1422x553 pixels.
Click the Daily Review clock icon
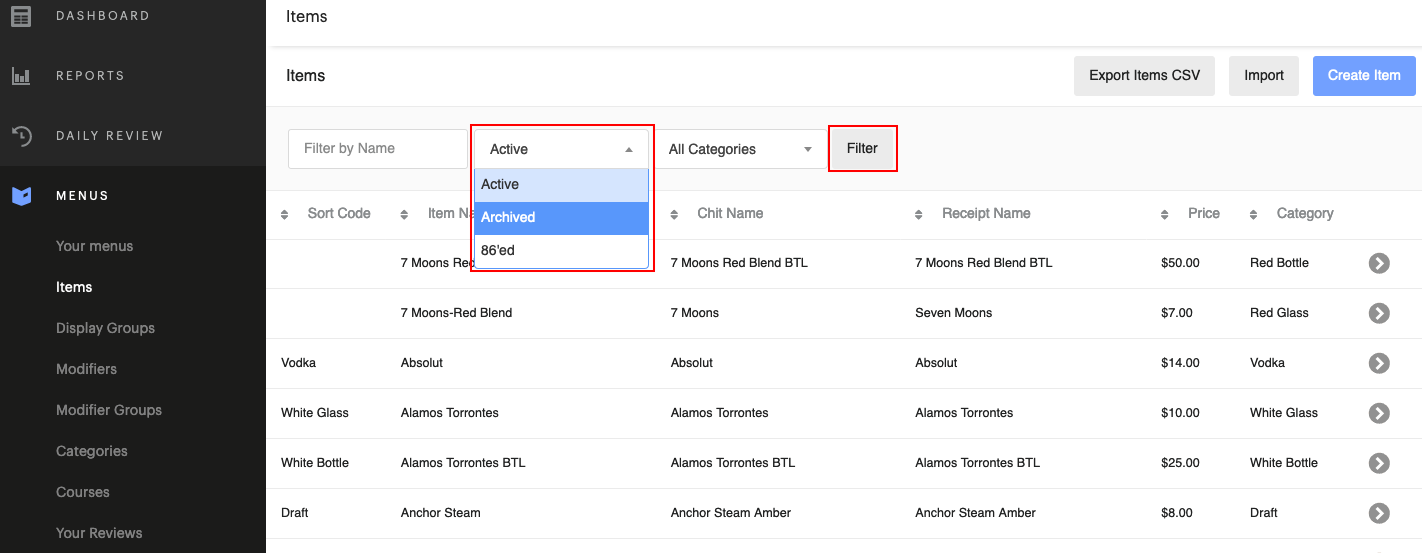[x=21, y=136]
